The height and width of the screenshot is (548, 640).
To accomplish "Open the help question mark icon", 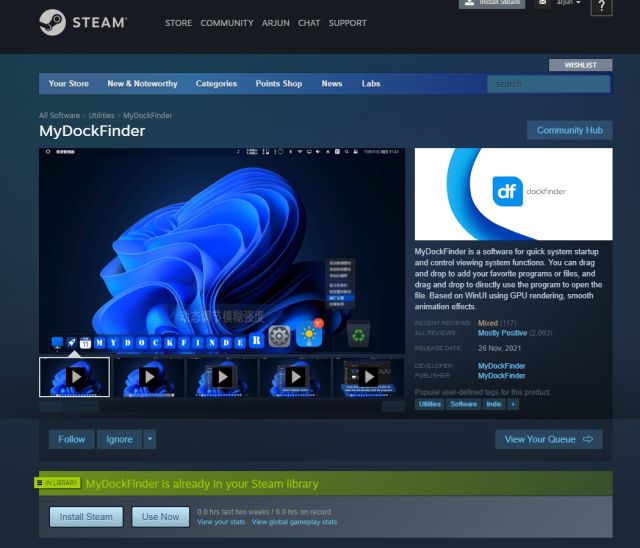I will 601,7.
